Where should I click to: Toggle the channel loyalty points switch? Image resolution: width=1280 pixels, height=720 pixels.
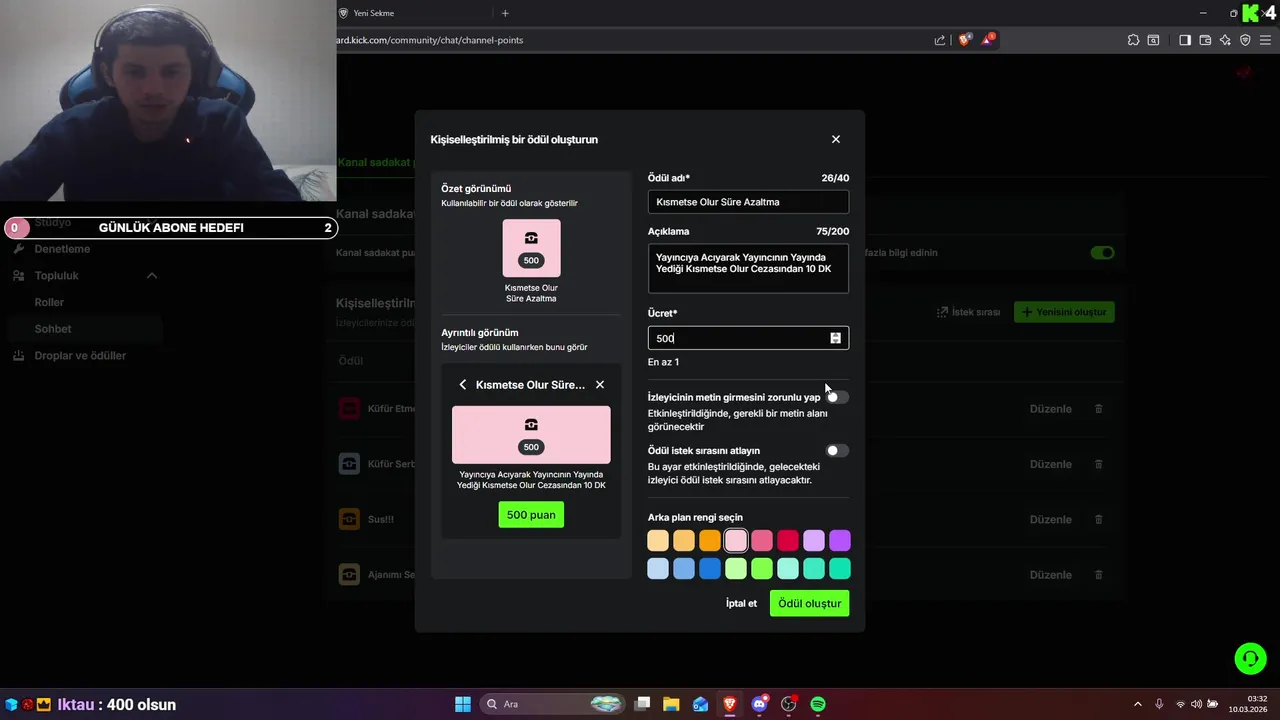pyautogui.click(x=1102, y=253)
